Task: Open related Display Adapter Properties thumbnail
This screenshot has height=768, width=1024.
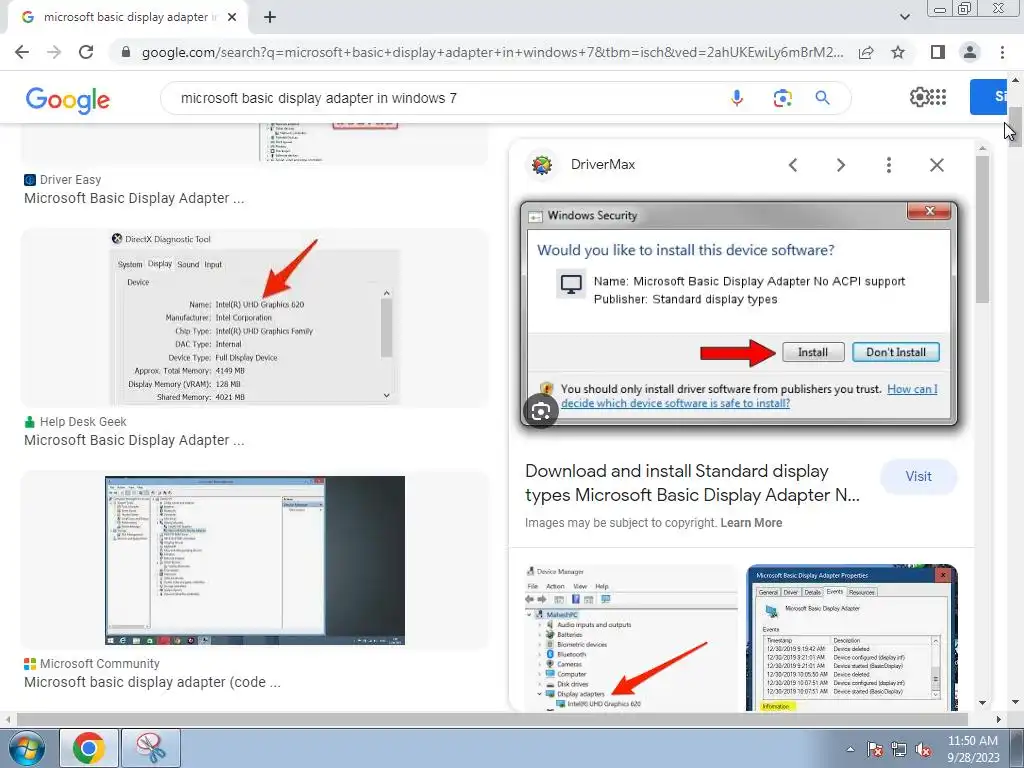Action: (852, 637)
